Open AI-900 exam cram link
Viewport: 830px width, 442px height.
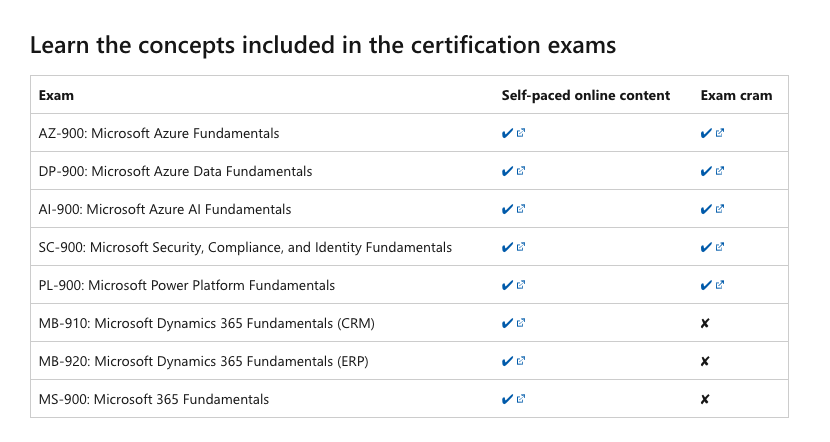[712, 209]
